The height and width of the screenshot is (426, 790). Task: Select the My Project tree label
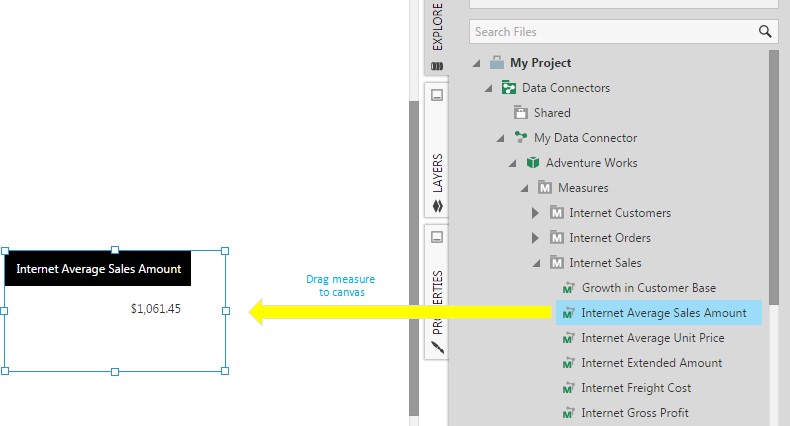(x=540, y=63)
